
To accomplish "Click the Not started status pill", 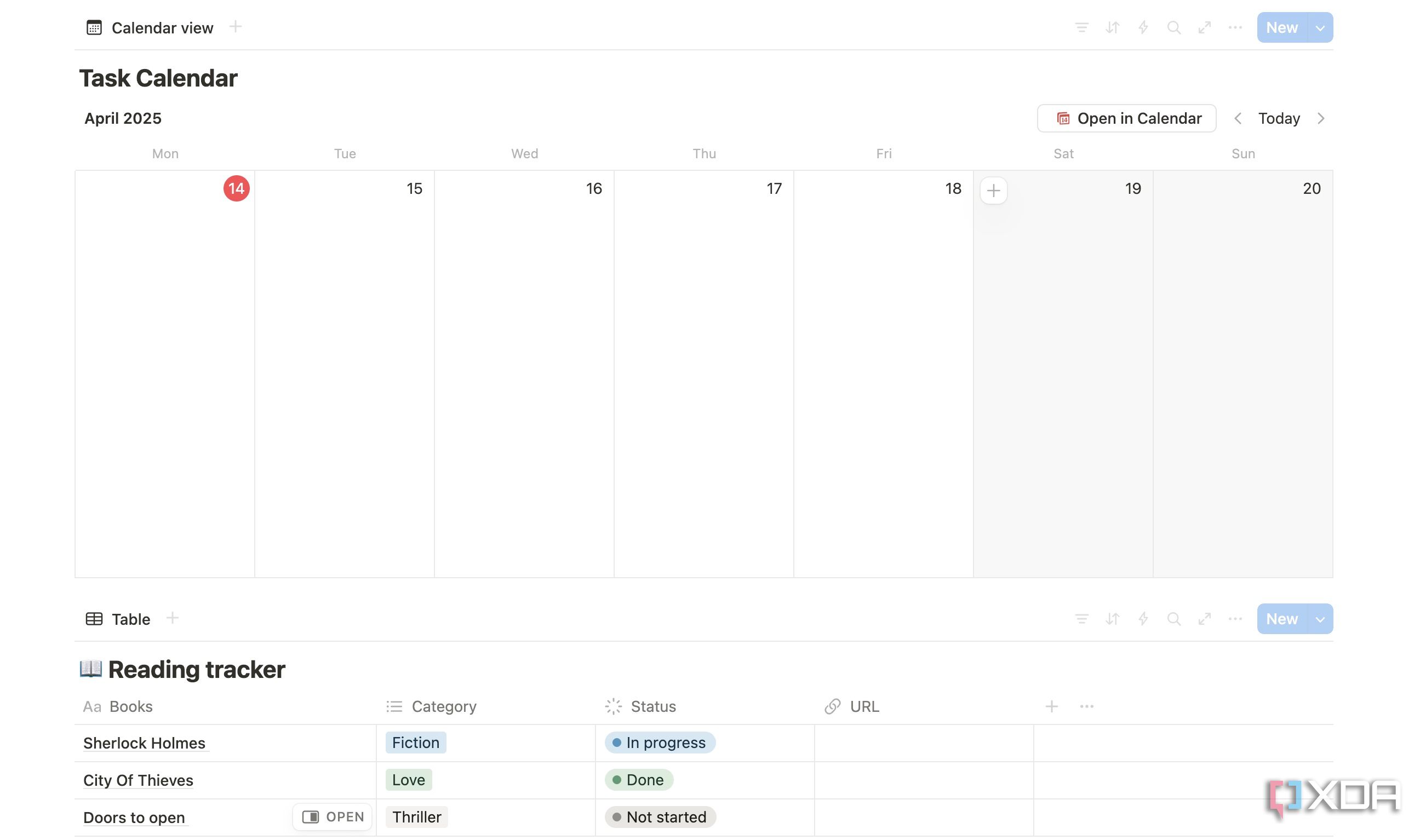I will [660, 818].
